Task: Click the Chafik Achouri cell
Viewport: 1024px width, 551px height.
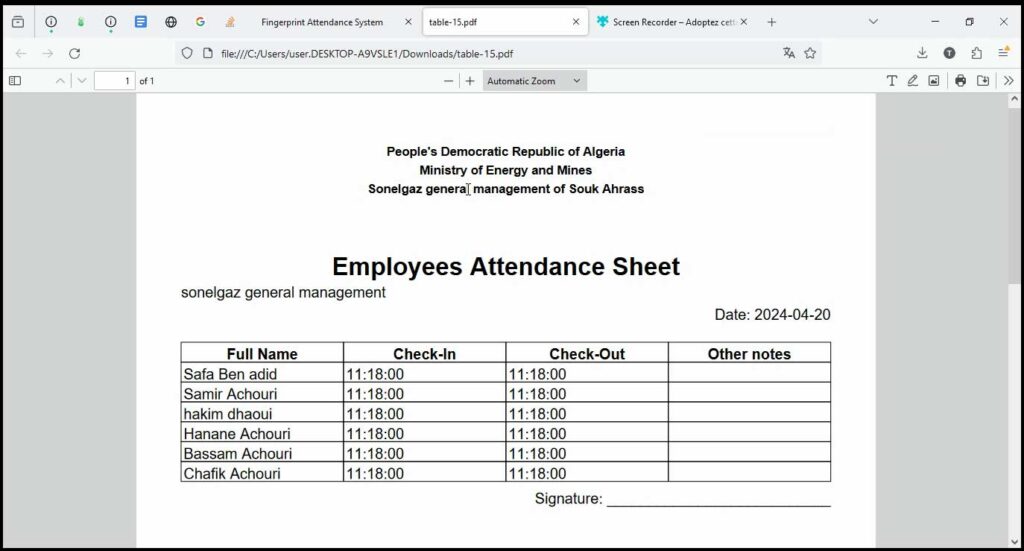Action: click(262, 473)
